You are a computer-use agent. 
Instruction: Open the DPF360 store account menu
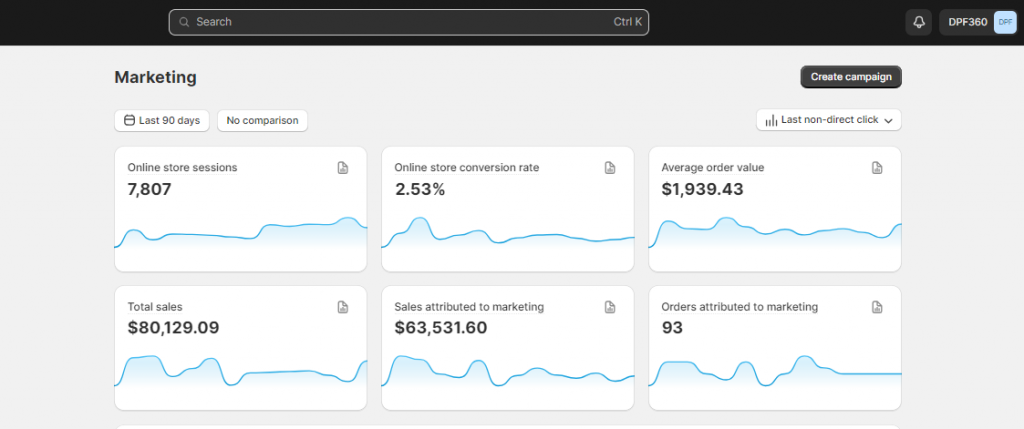click(x=967, y=22)
